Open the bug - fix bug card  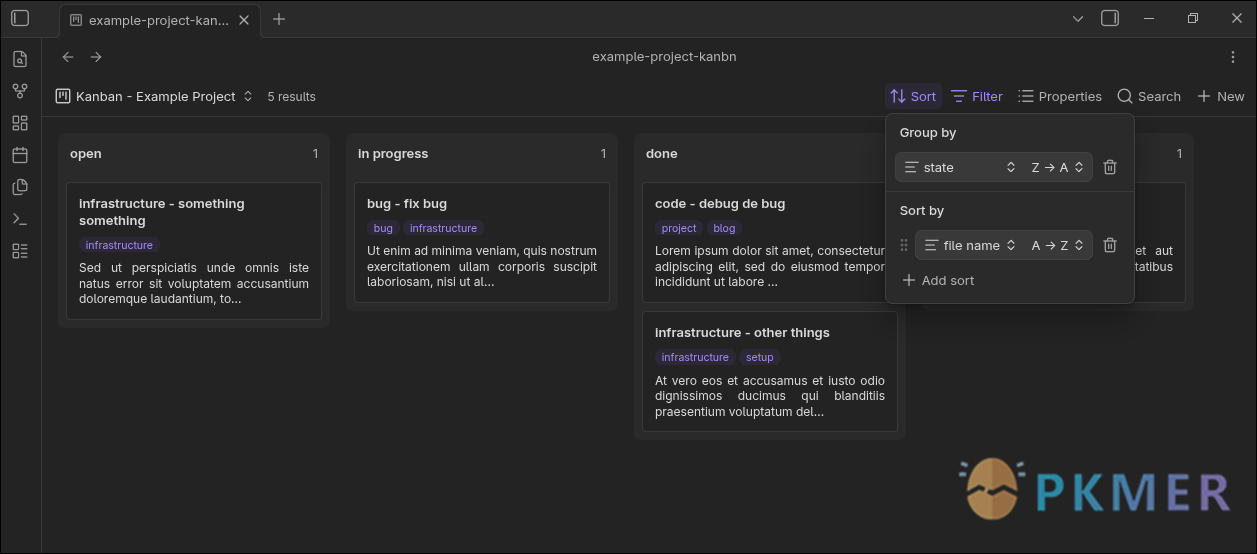click(x=482, y=242)
